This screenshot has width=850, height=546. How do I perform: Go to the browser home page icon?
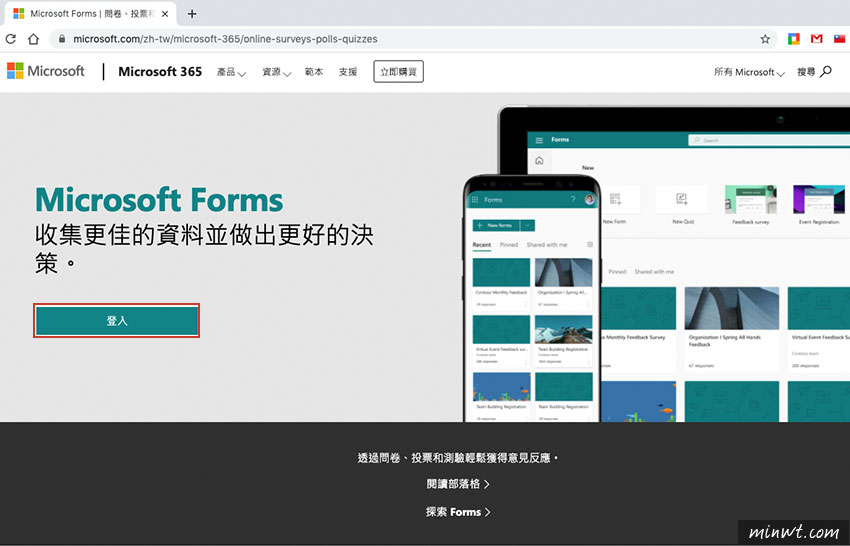[x=33, y=38]
